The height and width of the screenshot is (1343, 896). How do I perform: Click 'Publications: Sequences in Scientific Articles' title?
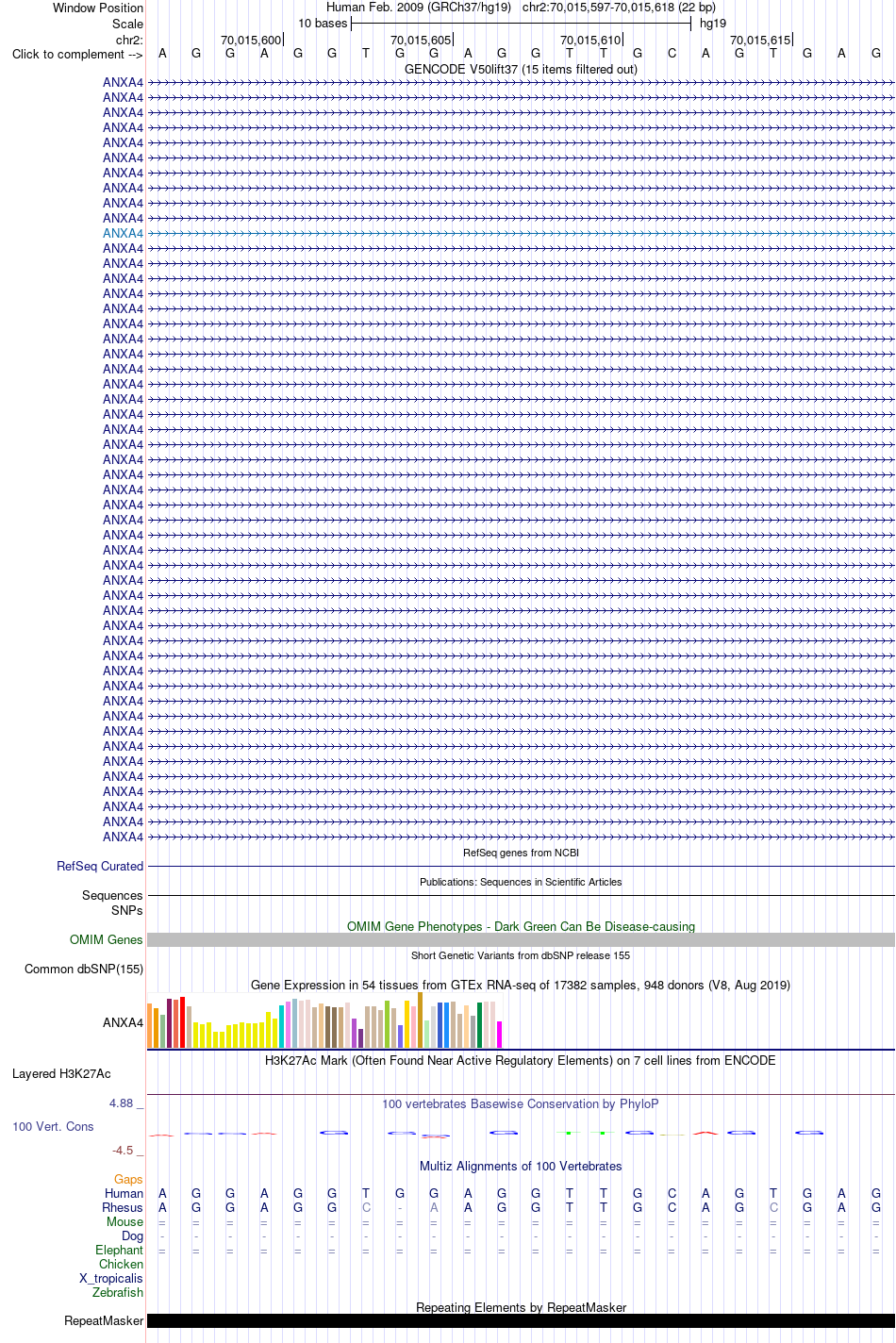click(x=521, y=882)
